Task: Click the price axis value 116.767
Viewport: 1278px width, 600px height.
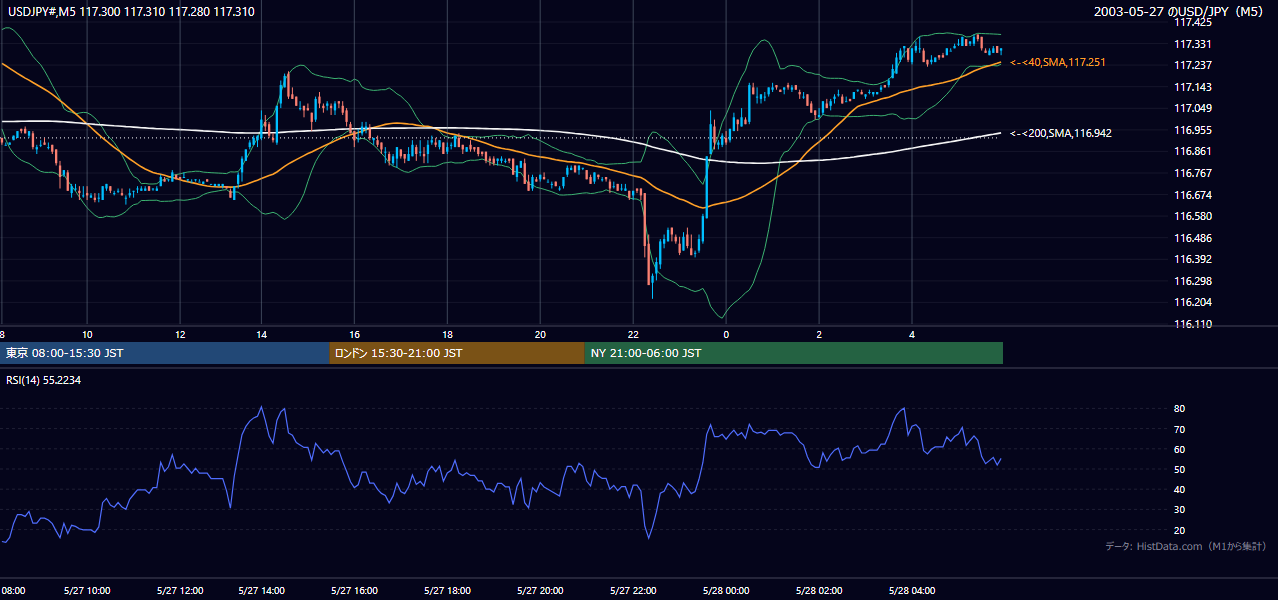Action: click(1194, 173)
